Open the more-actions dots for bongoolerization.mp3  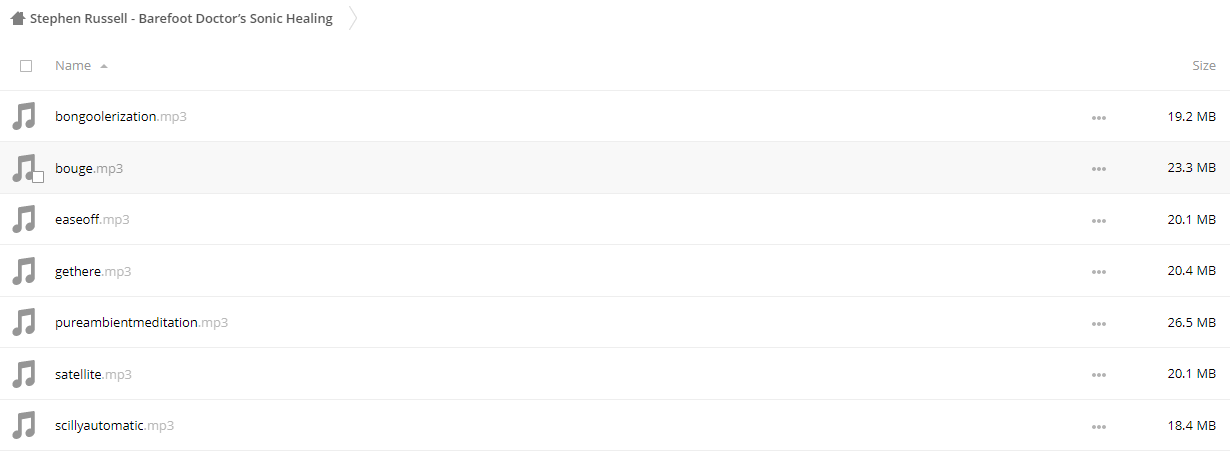pyautogui.click(x=1099, y=117)
